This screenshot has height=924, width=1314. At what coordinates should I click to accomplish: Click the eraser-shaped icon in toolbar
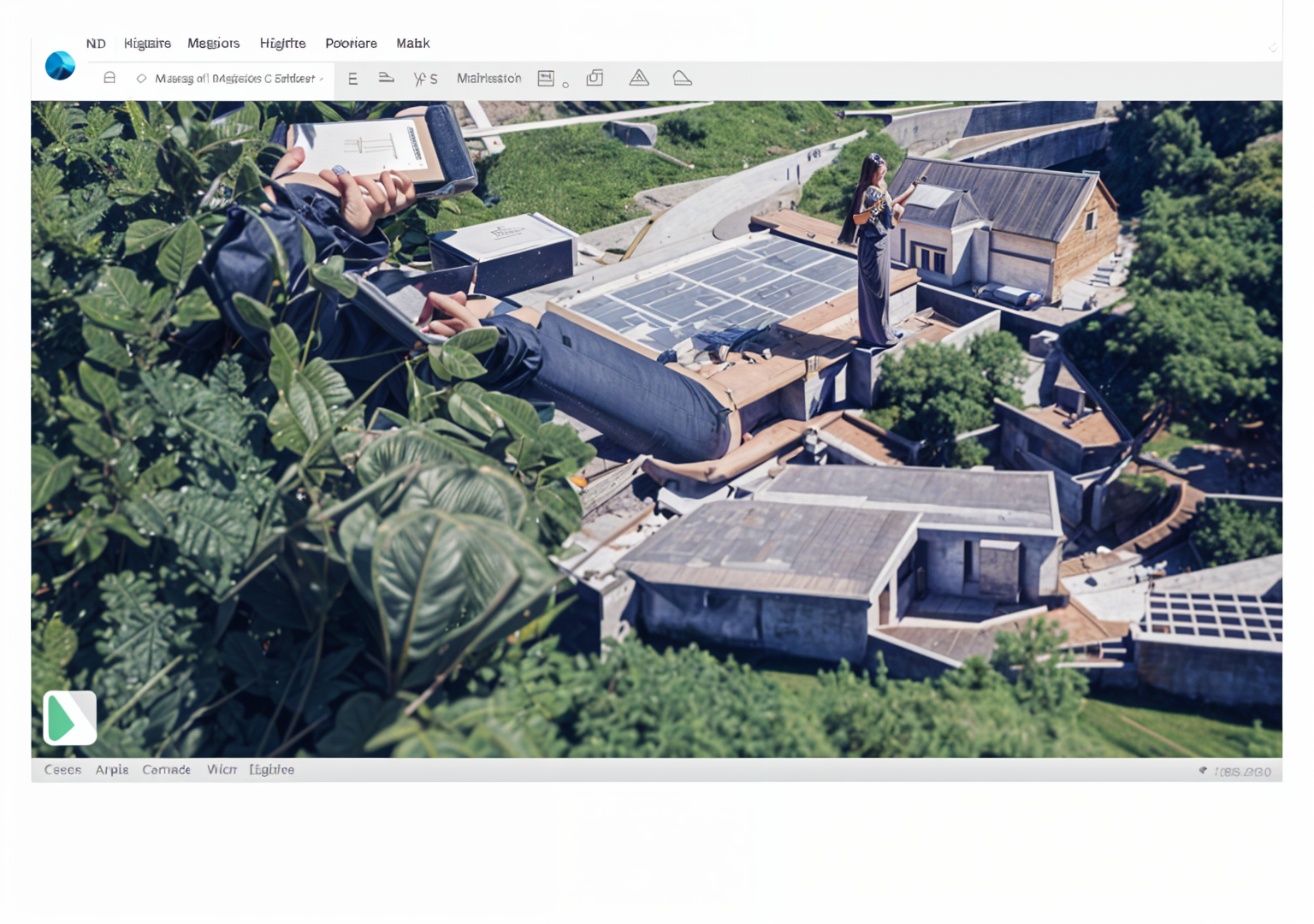(x=682, y=78)
